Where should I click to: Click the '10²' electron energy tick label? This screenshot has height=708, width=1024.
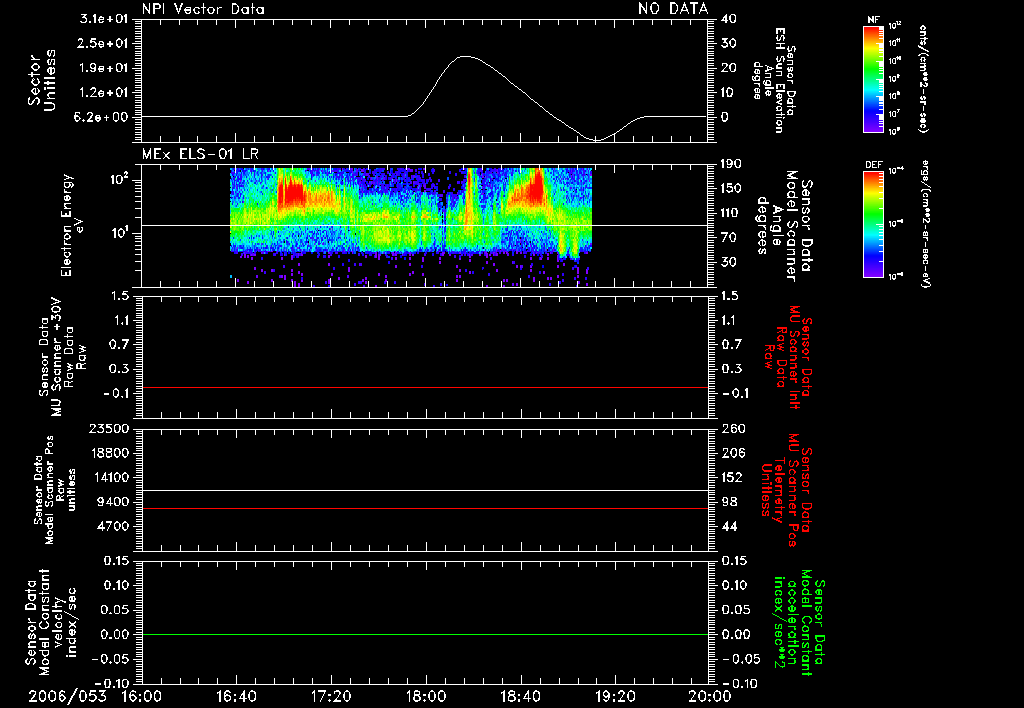coord(118,178)
